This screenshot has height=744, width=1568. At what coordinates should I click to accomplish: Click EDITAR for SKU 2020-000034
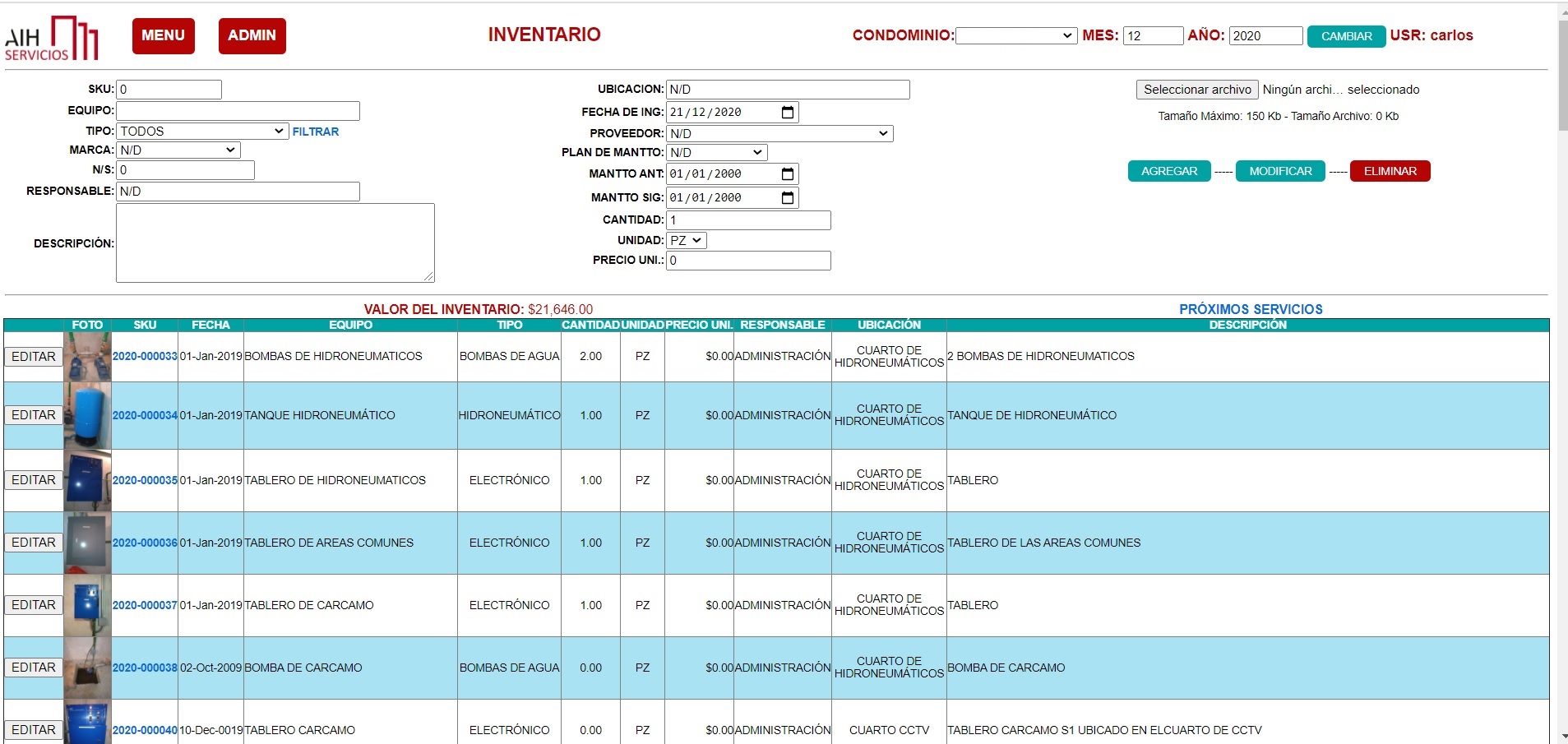(34, 415)
